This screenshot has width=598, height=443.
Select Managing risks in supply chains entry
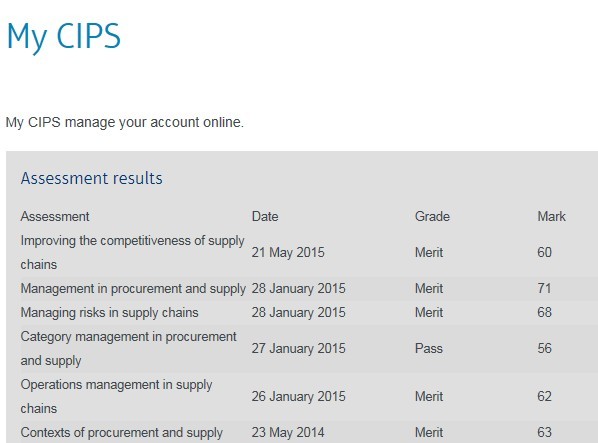click(x=109, y=313)
